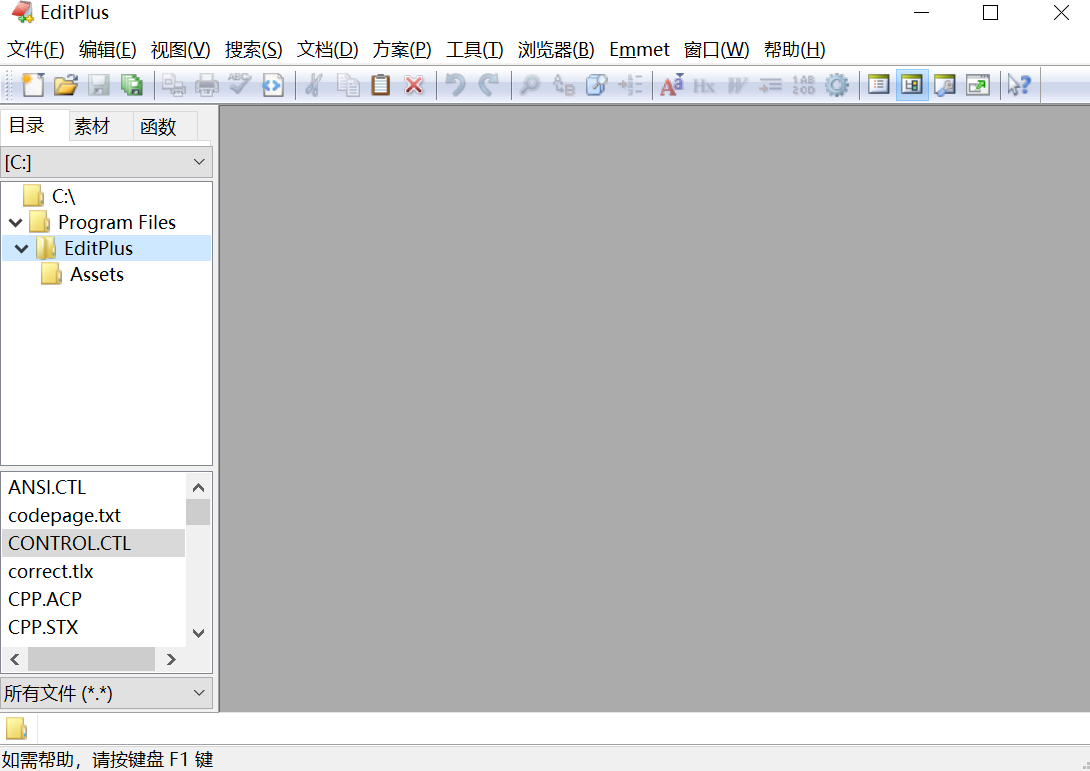Click the Undo arrow icon

pyautogui.click(x=455, y=85)
